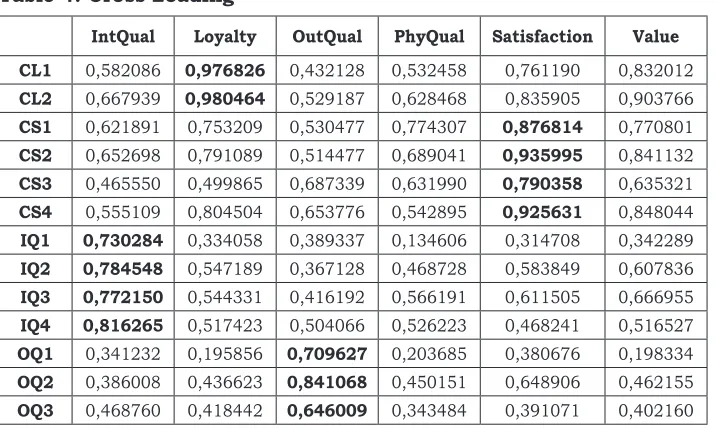This screenshot has height=430, width=716.
Task: Click cell 0,730284 in IQ1 row
Action: pyautogui.click(x=123, y=241)
